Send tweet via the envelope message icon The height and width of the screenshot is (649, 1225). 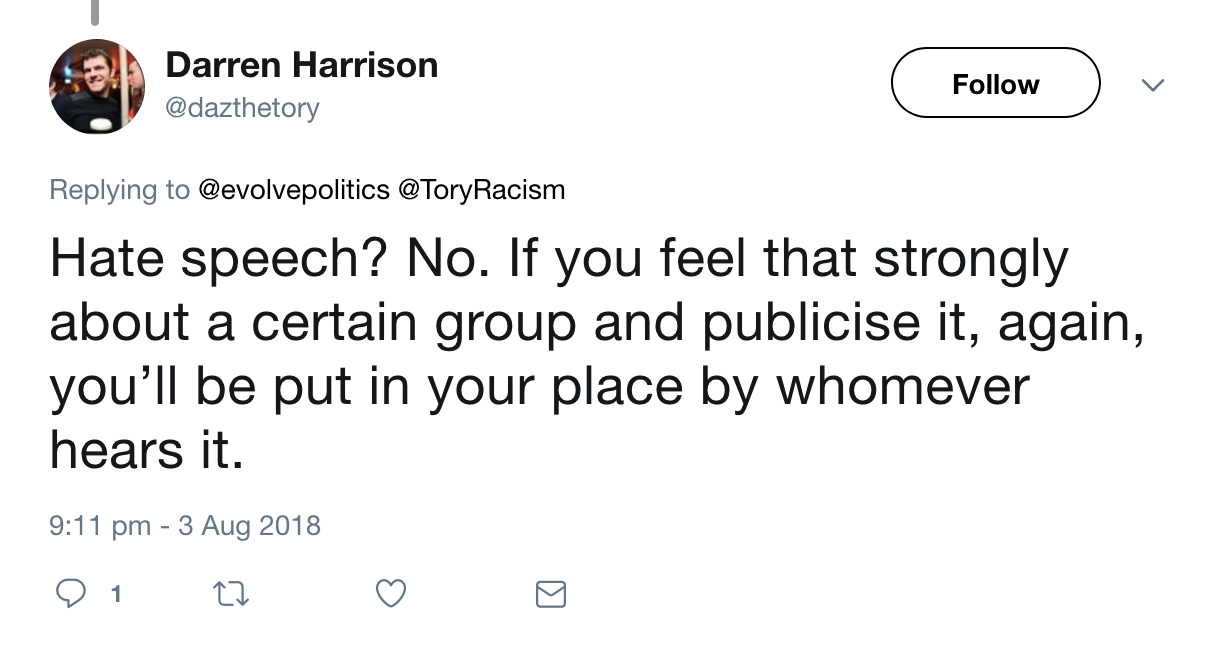coord(551,595)
